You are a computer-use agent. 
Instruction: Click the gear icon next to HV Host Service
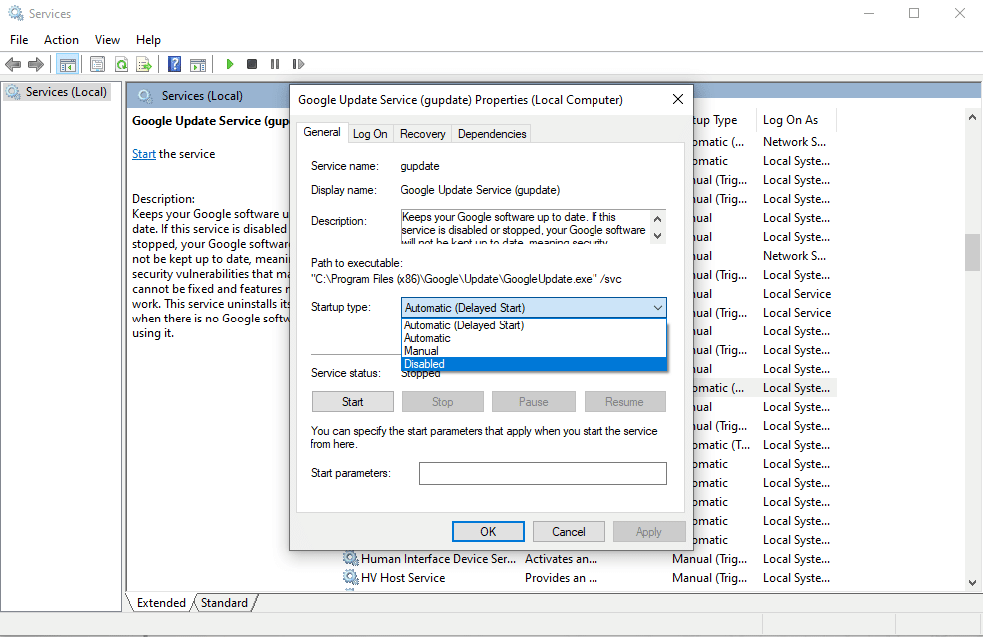pyautogui.click(x=350, y=577)
